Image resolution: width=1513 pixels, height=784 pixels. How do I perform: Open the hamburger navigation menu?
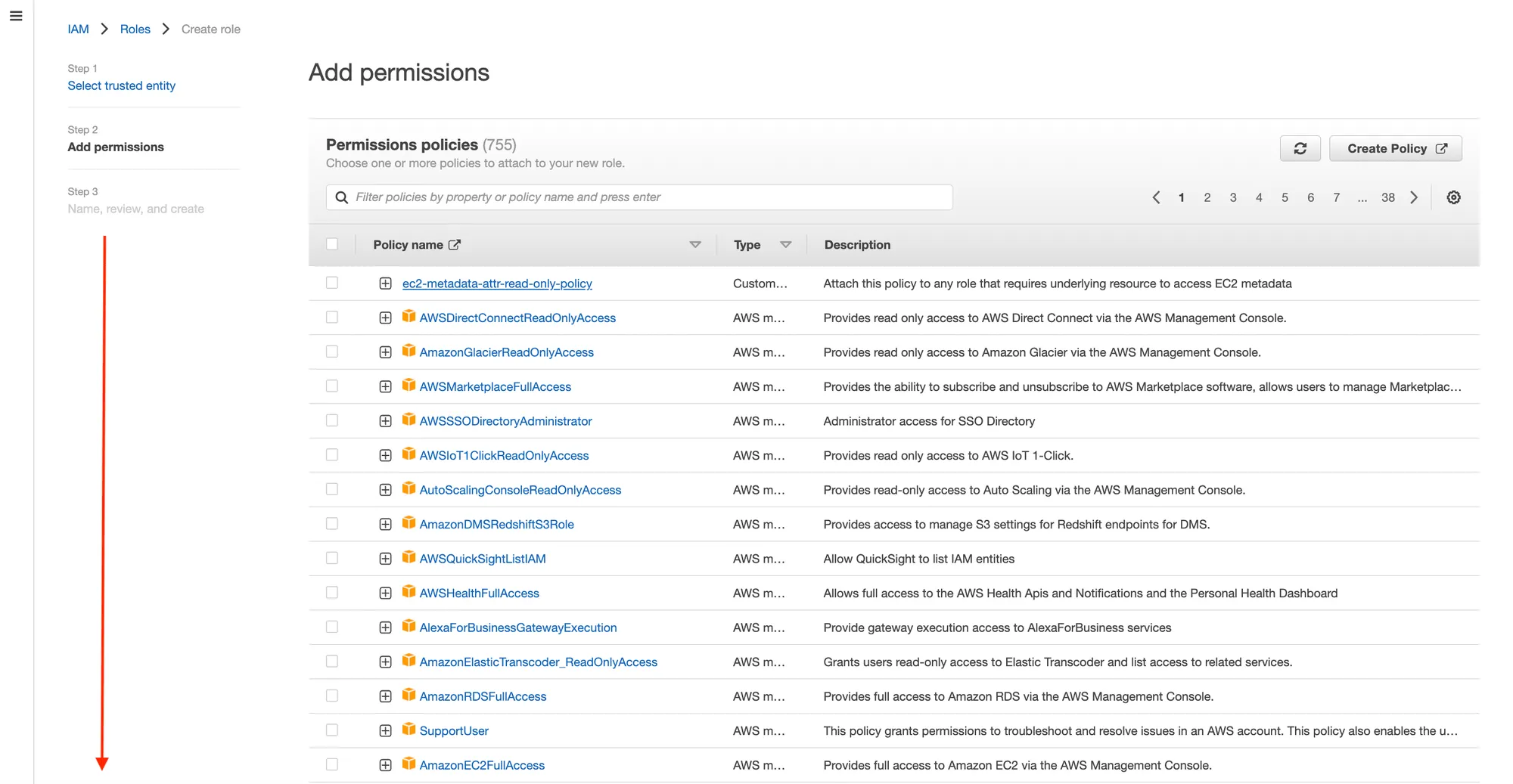16,16
